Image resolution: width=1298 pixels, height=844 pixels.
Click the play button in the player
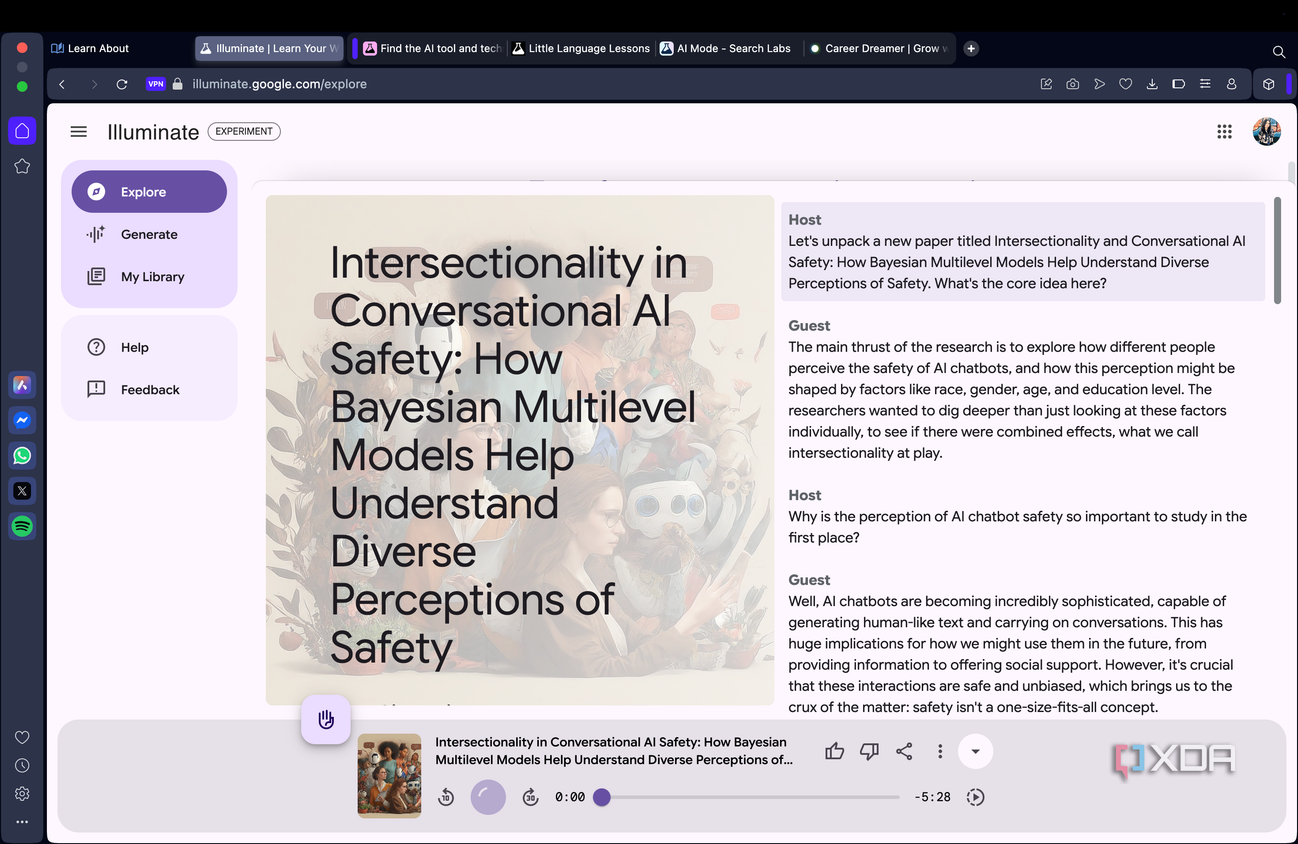tap(488, 797)
